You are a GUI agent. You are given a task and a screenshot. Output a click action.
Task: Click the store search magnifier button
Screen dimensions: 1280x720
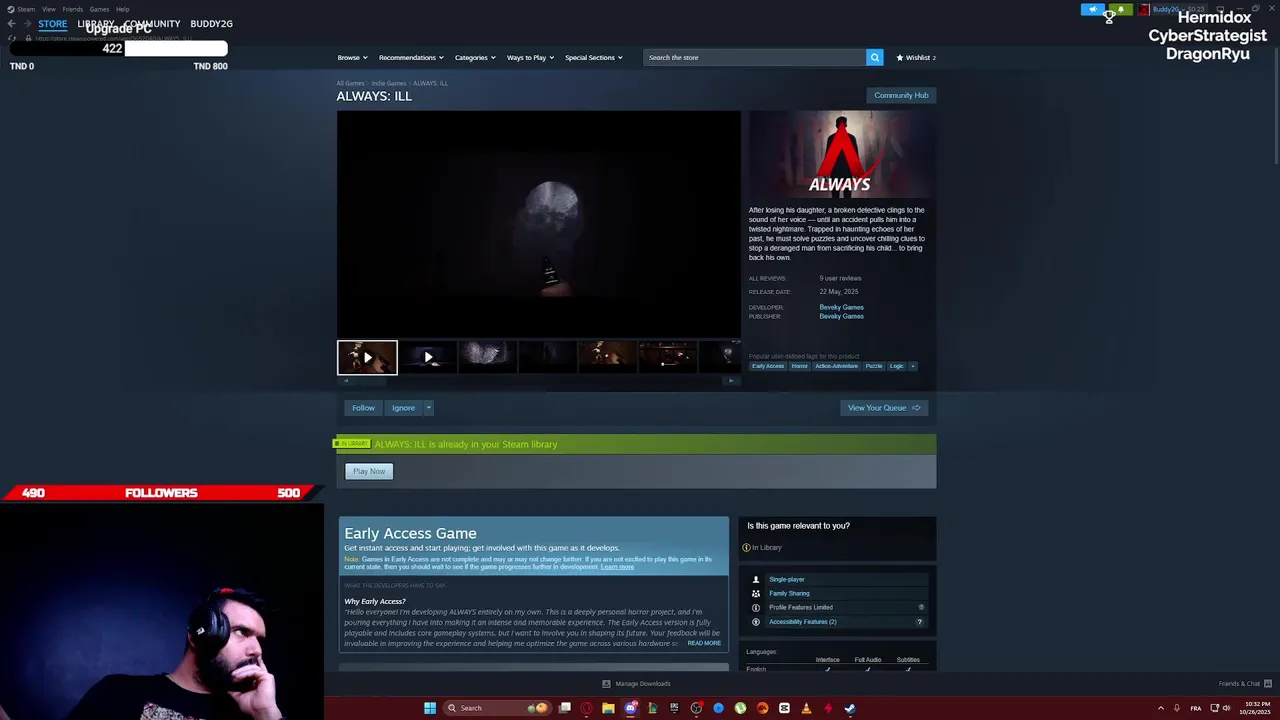click(x=874, y=57)
